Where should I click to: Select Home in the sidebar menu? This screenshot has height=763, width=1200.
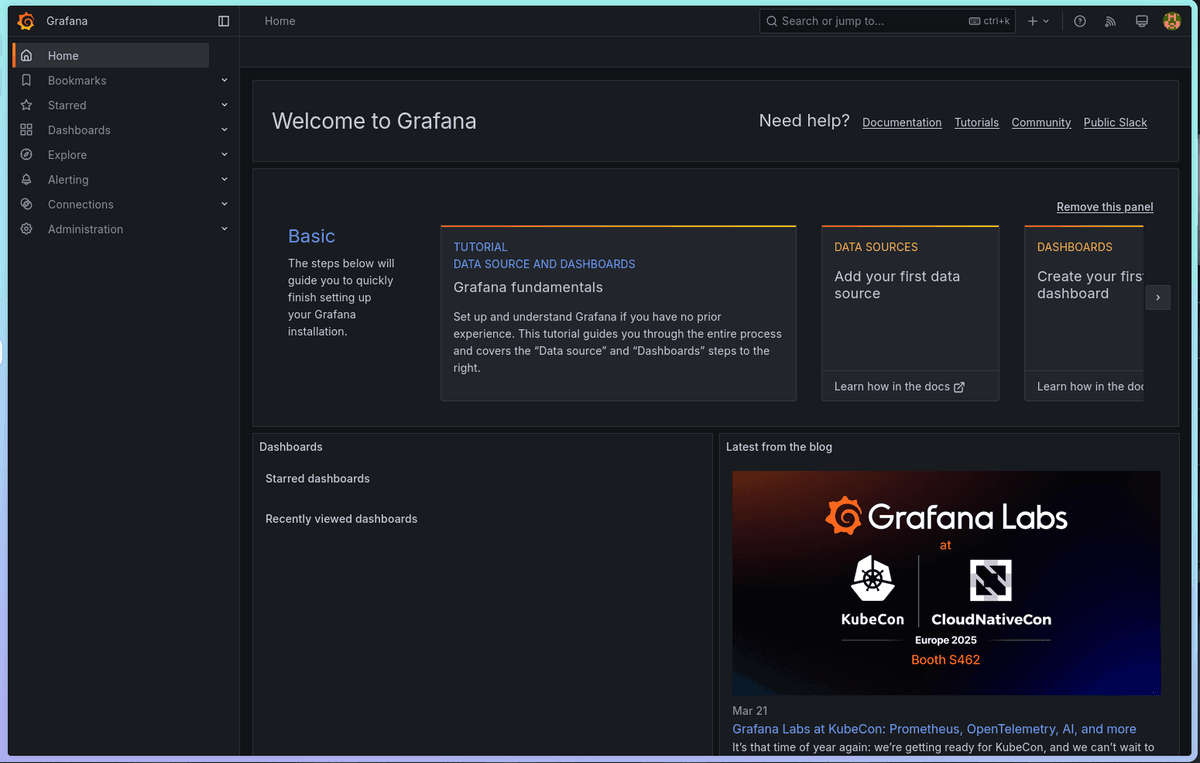111,56
